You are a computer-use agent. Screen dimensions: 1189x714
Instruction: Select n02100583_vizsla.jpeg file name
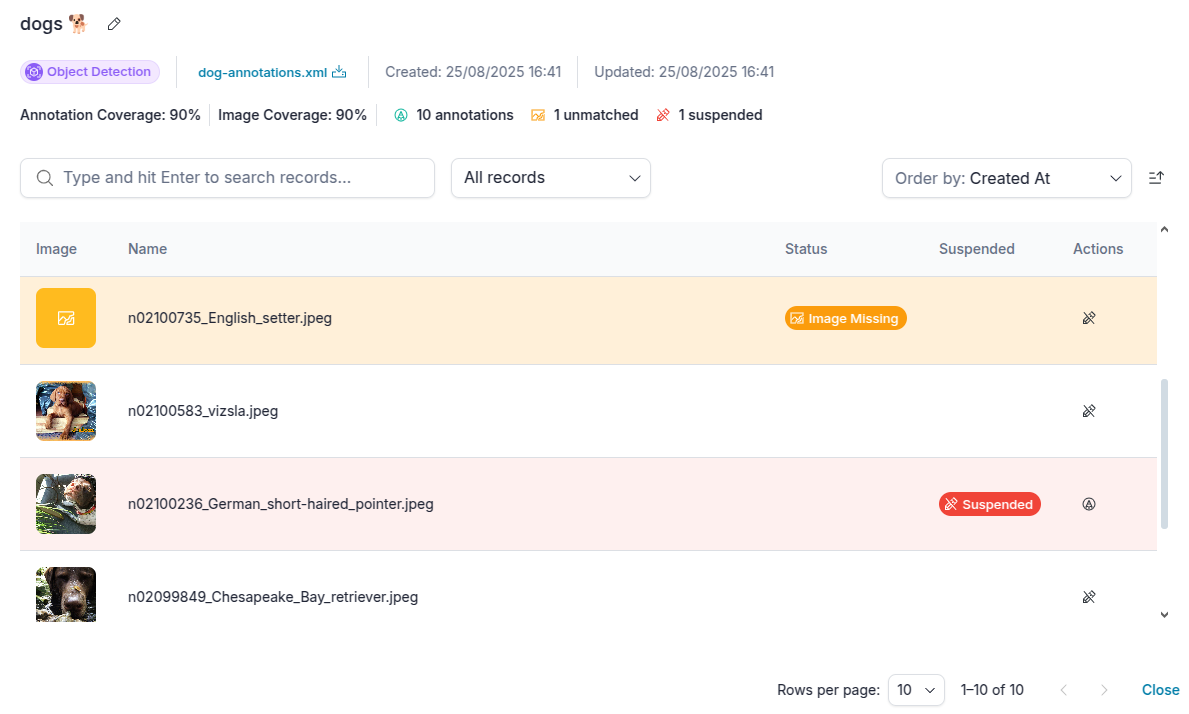203,411
